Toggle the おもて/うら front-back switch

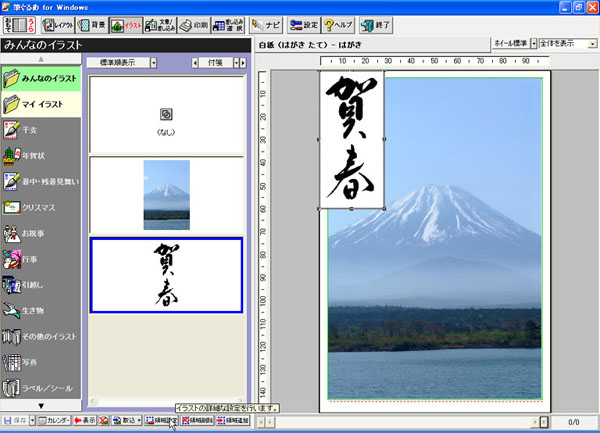[20, 25]
